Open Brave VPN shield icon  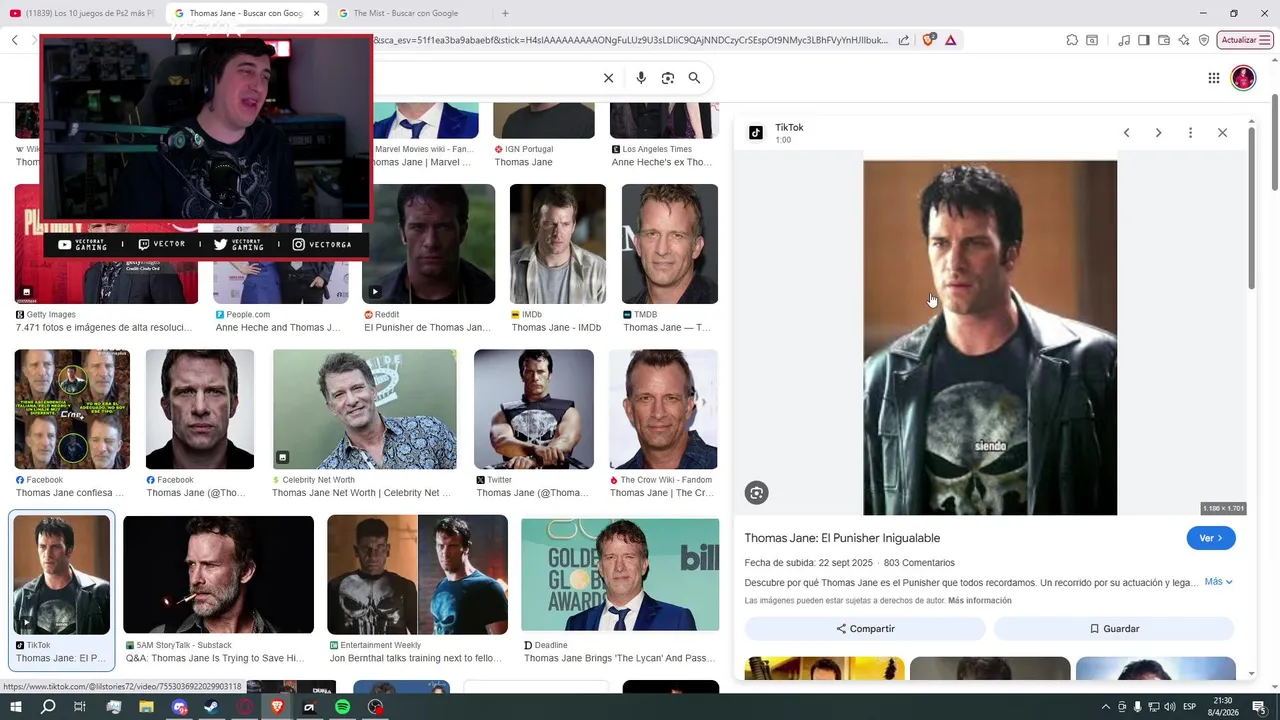[x=1204, y=40]
